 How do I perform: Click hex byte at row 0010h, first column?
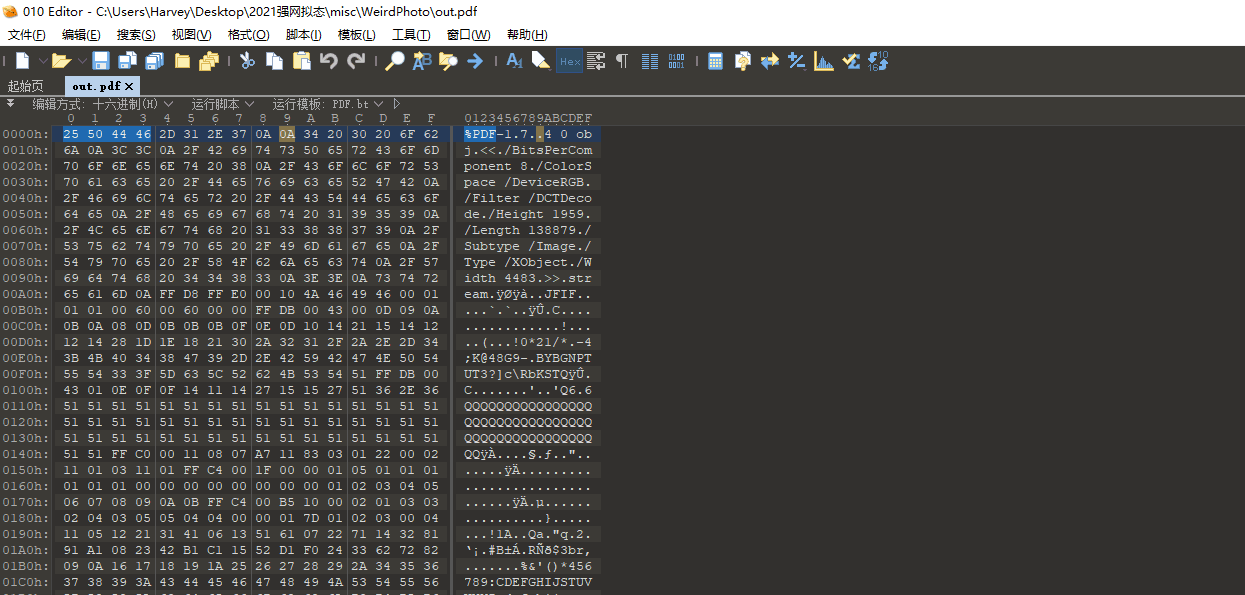pyautogui.click(x=70, y=149)
